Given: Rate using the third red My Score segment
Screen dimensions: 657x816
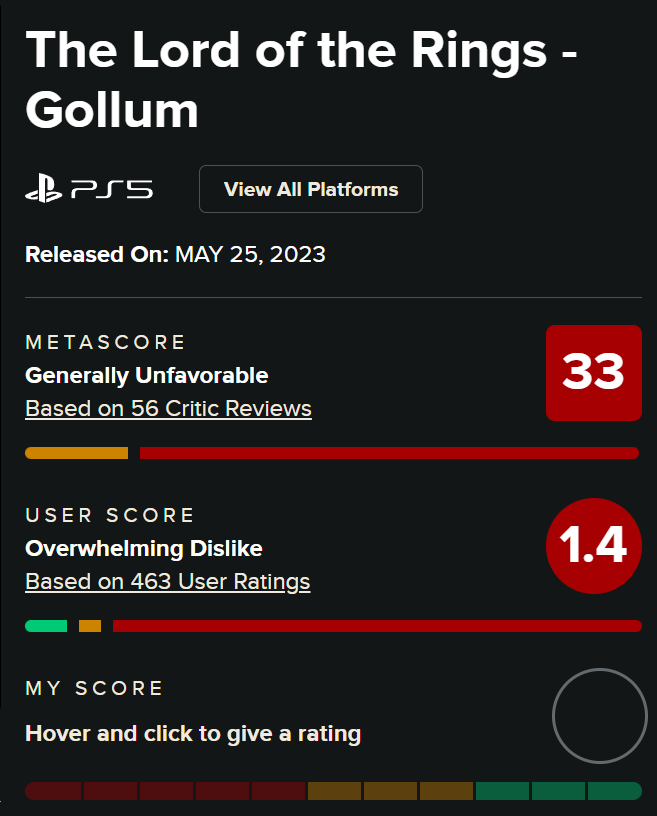Looking at the screenshot, I should [166, 791].
